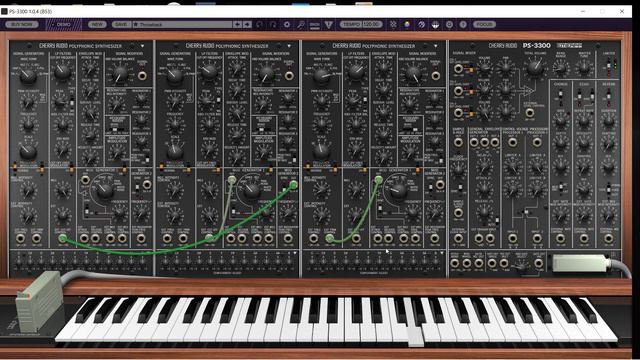The image size is (640, 360).
Task: Click the Bend Range knob
Action: click(x=561, y=69)
